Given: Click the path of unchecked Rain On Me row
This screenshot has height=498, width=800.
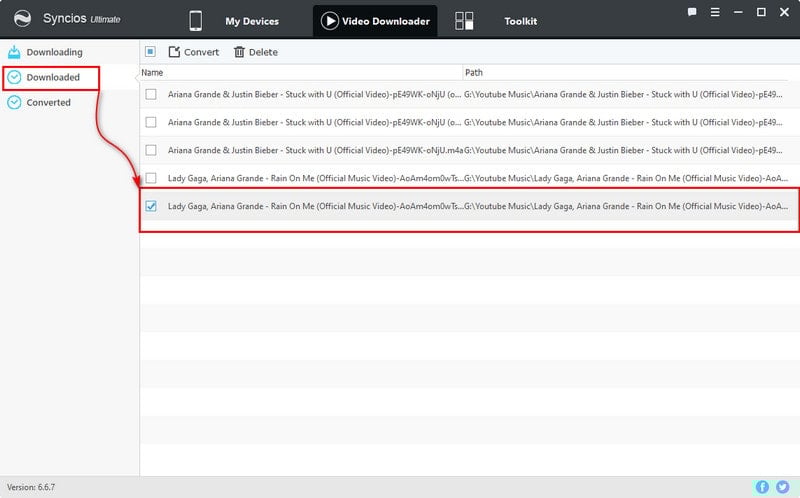Looking at the screenshot, I should 626,178.
